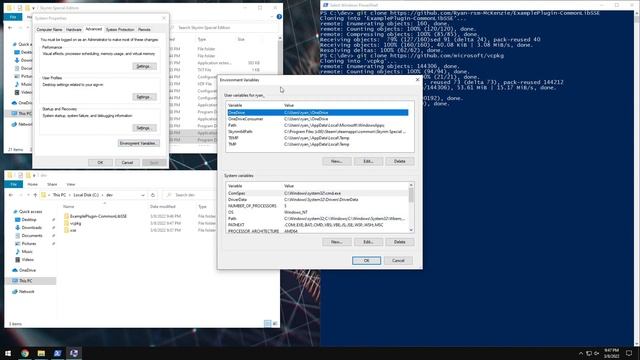Click the volume tray icon

[596, 353]
